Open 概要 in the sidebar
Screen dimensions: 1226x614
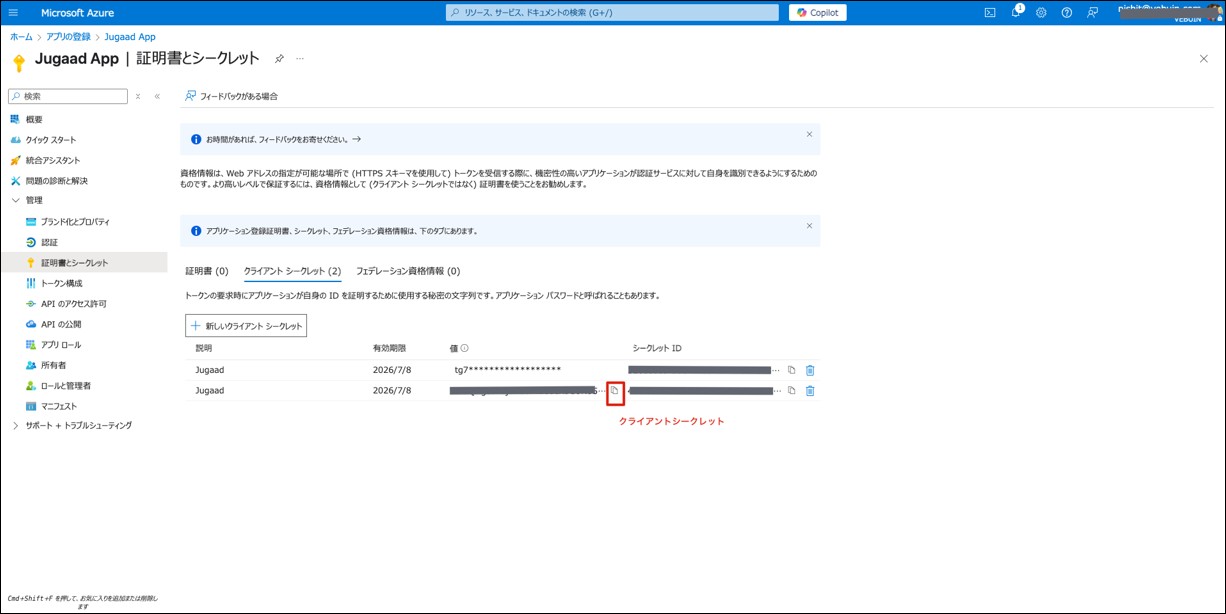(x=34, y=119)
